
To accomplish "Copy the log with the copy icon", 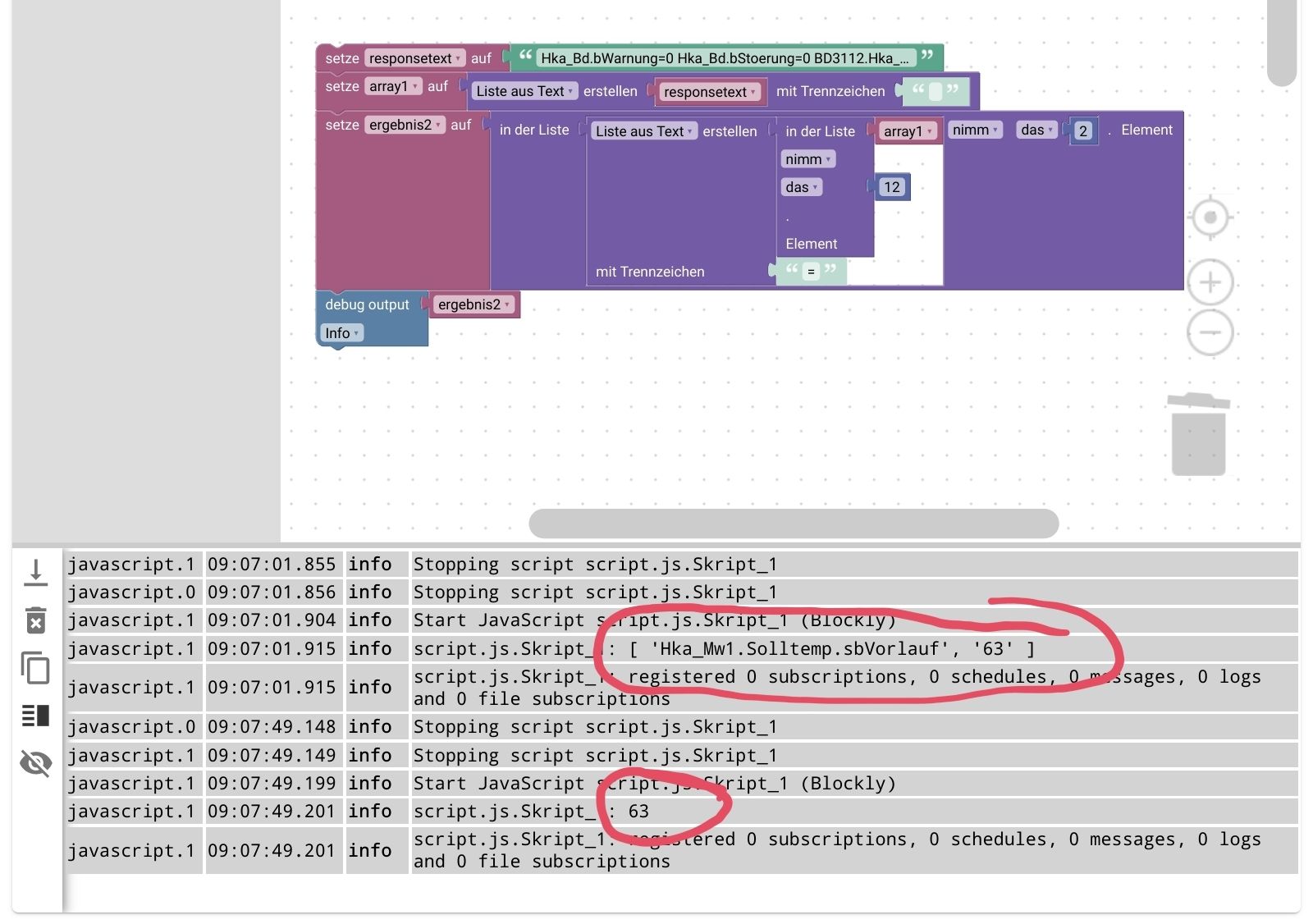I will tap(35, 668).
